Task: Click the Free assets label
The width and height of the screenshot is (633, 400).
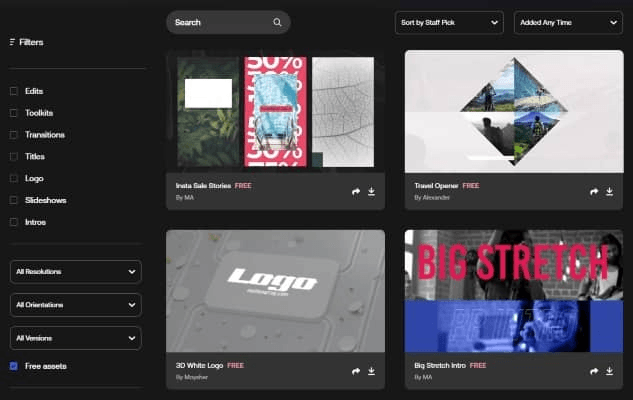Action: [46, 366]
